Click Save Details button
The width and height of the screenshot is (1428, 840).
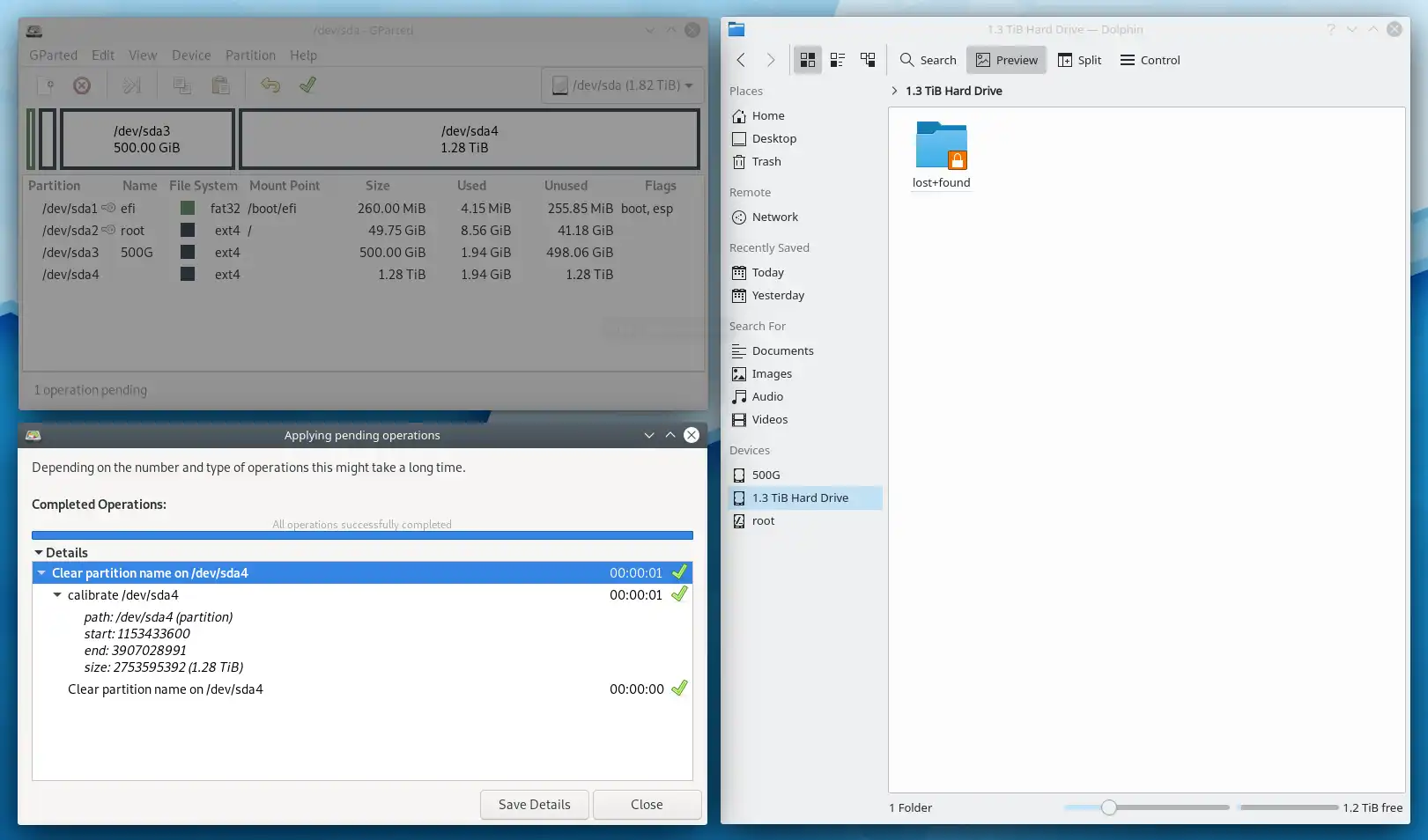[534, 805]
